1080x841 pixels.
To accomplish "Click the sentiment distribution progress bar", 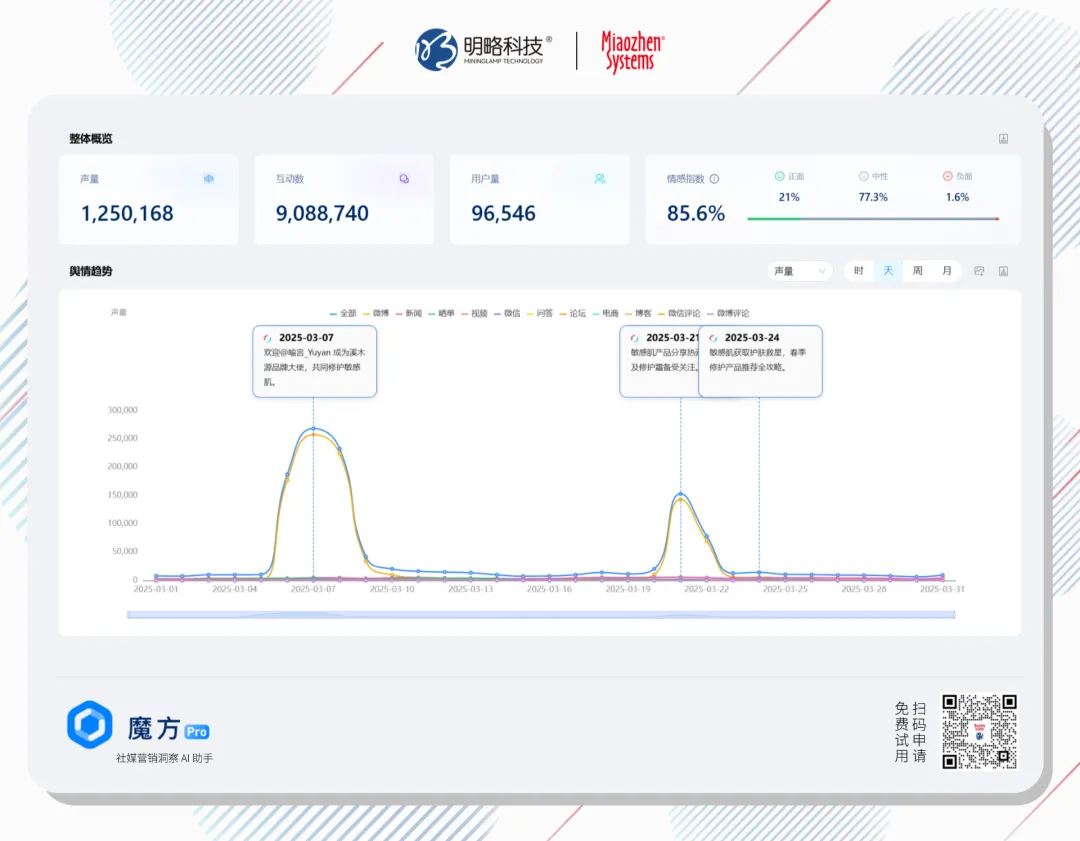I will coord(873,219).
